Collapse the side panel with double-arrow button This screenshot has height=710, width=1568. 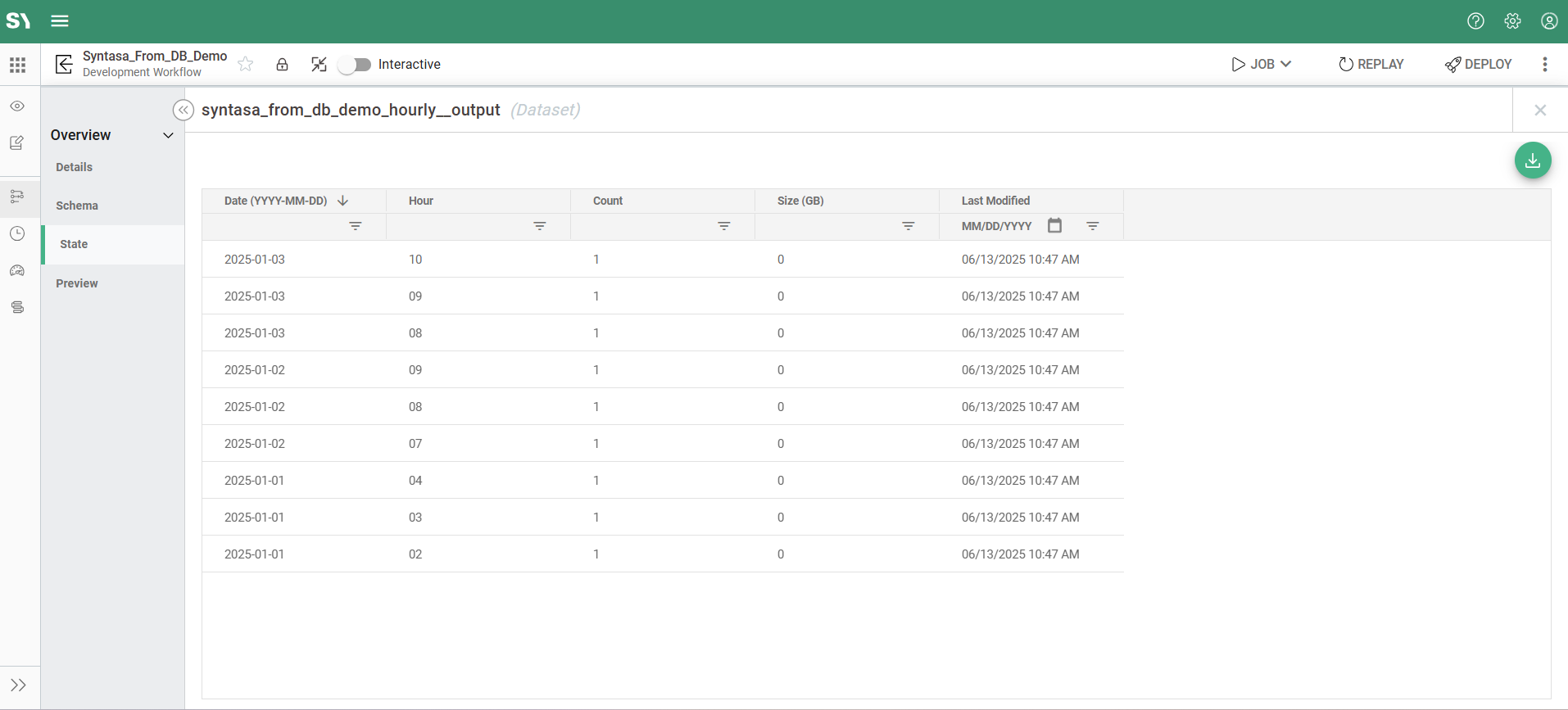coord(184,110)
